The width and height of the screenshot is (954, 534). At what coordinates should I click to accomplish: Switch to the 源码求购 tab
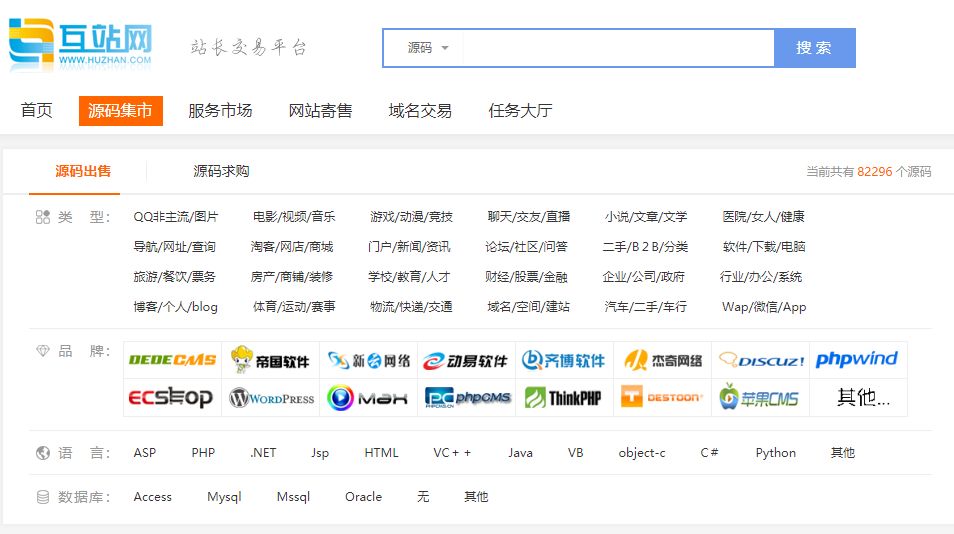click(221, 171)
